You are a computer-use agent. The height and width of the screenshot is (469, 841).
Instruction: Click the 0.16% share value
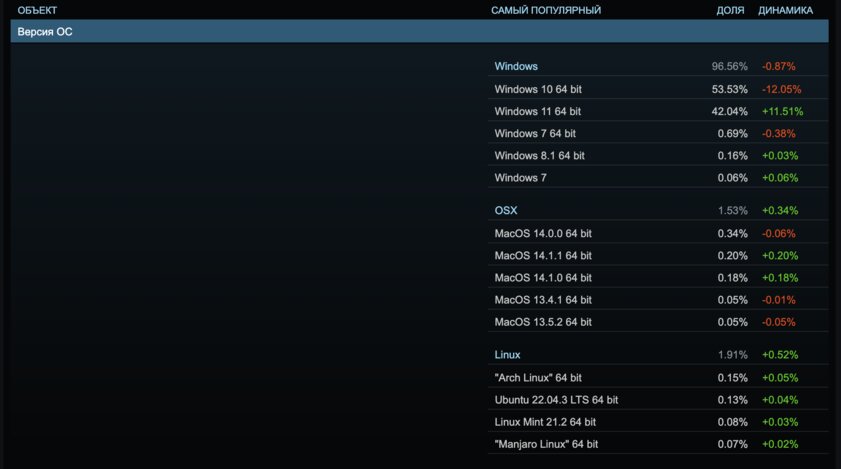733,156
